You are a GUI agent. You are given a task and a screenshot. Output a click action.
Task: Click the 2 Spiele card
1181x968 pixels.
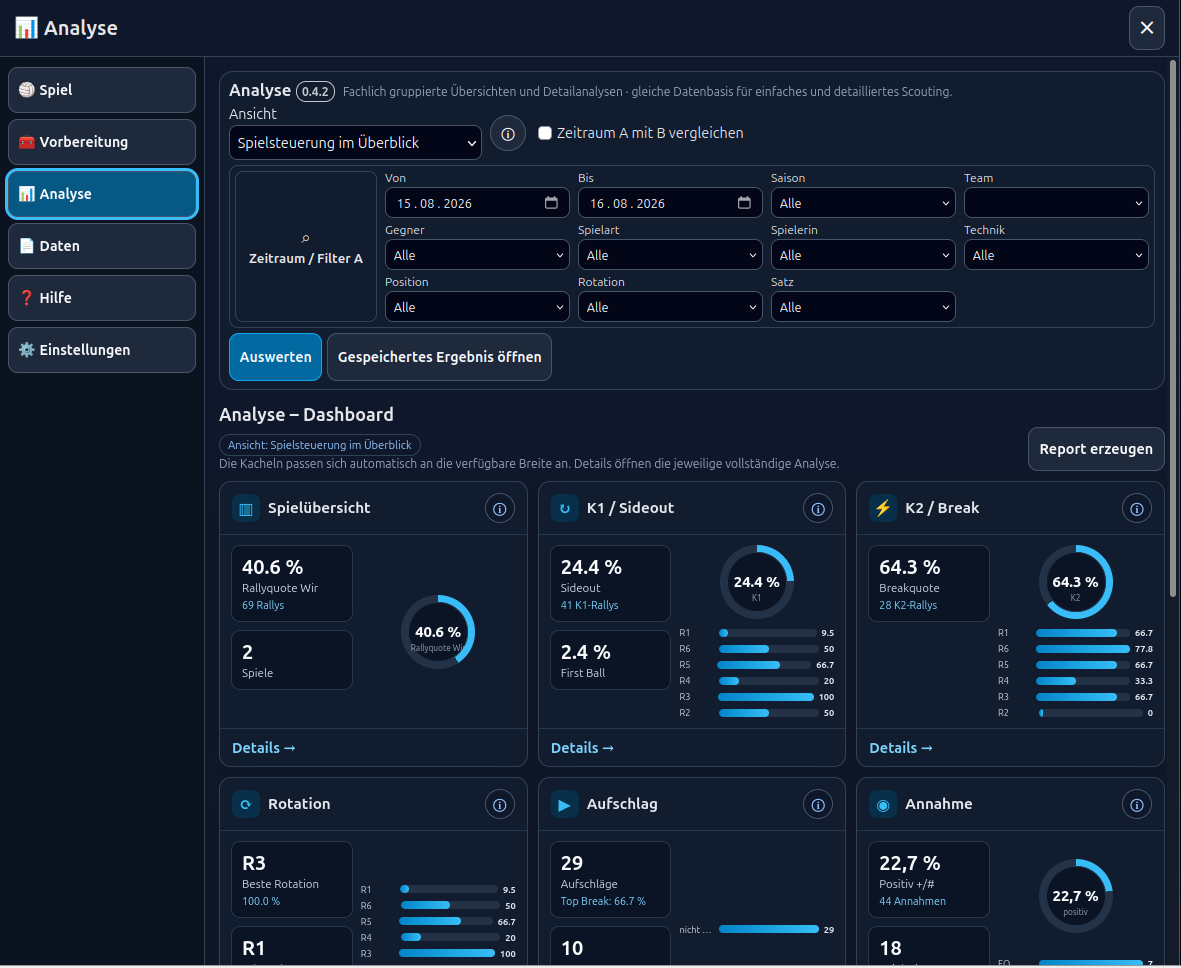click(x=291, y=660)
